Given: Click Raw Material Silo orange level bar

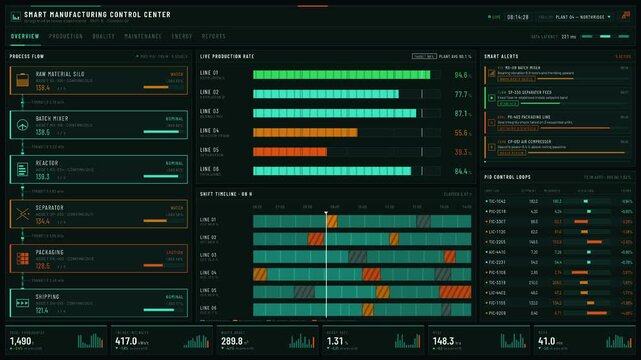Looking at the screenshot, I should [156, 87].
